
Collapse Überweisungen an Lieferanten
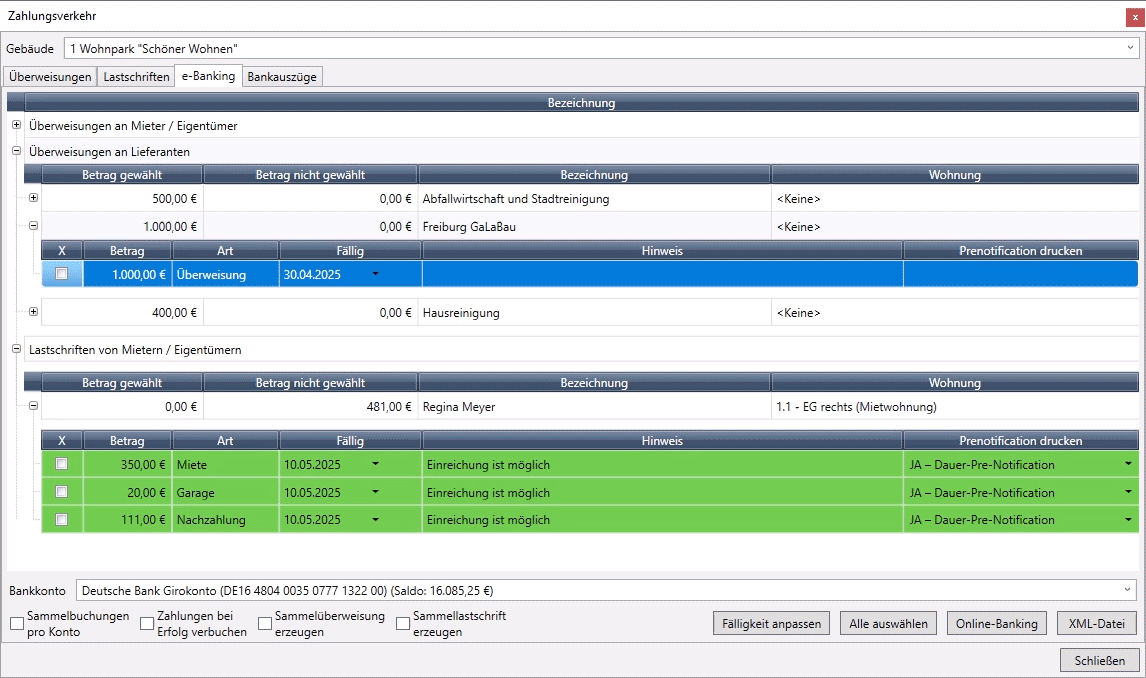pos(16,151)
